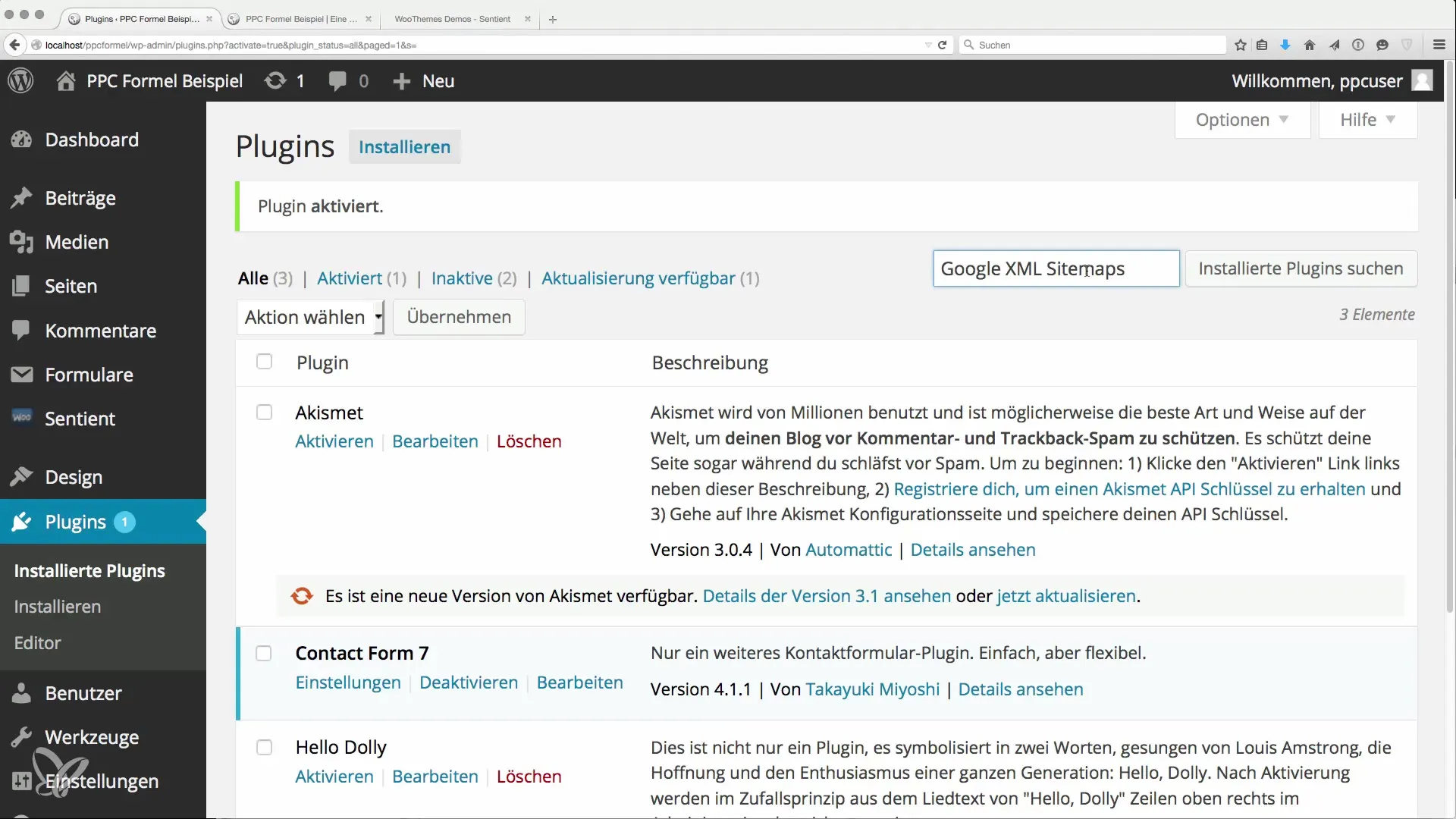Click the Übernehmen button
This screenshot has width=1456, height=819.
tap(459, 317)
